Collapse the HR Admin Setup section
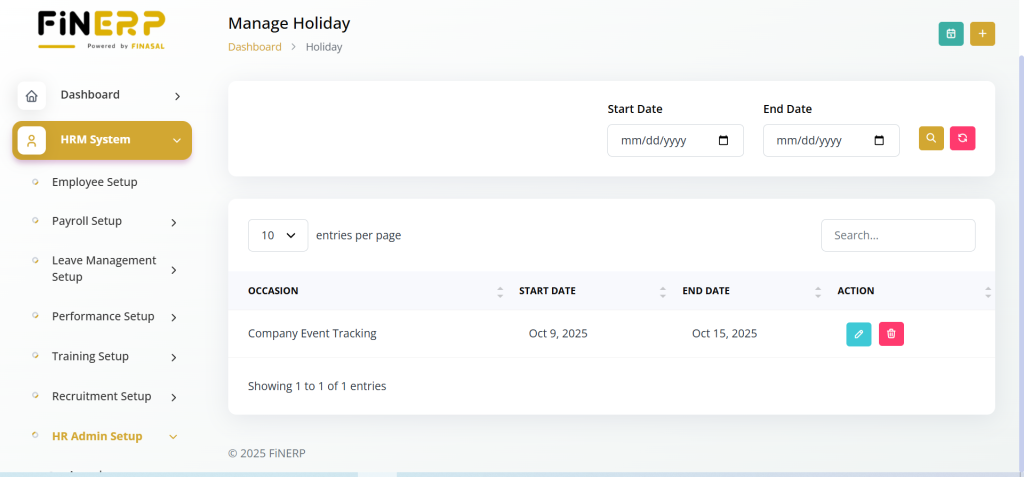The height and width of the screenshot is (477, 1024). coord(173,436)
